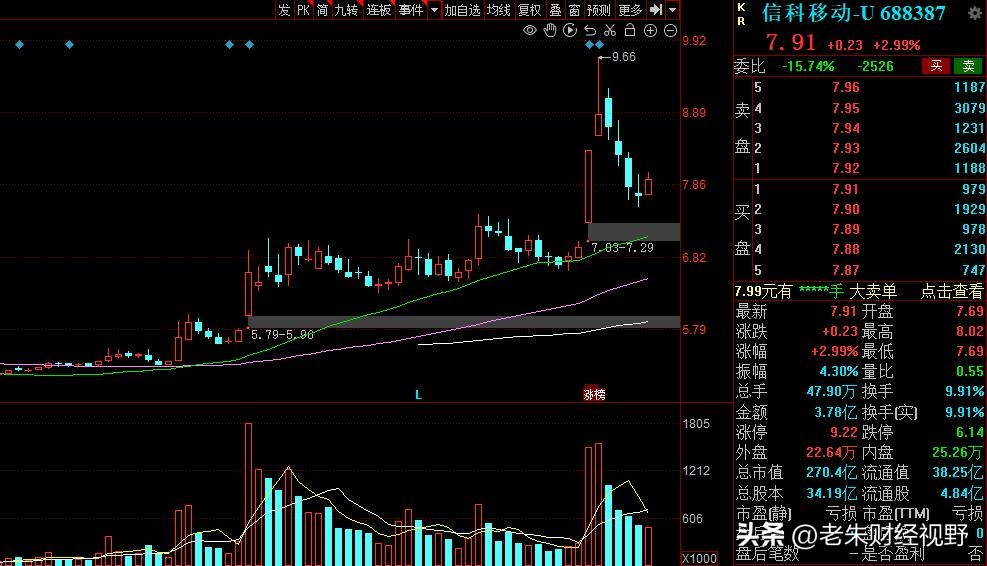Click the 5.79-5.96 gap label
The height and width of the screenshot is (566, 987).
click(282, 335)
